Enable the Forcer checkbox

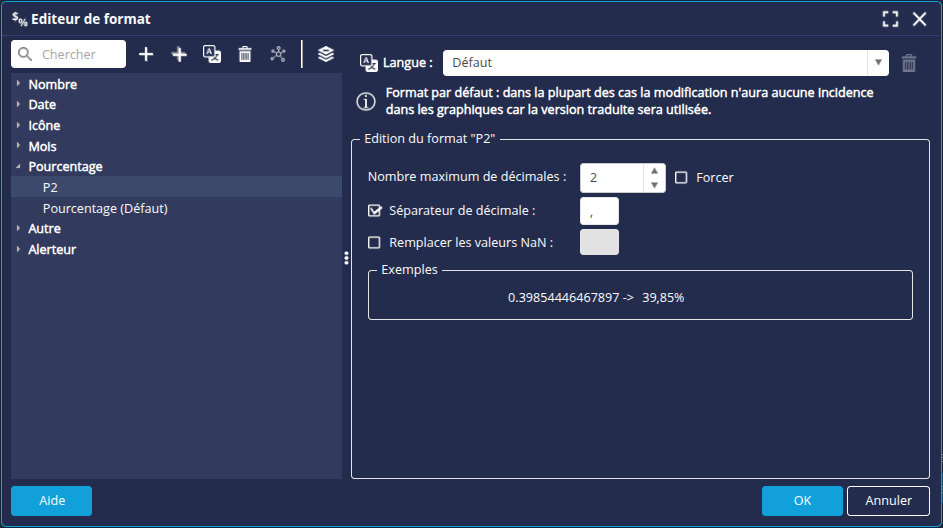click(681, 177)
